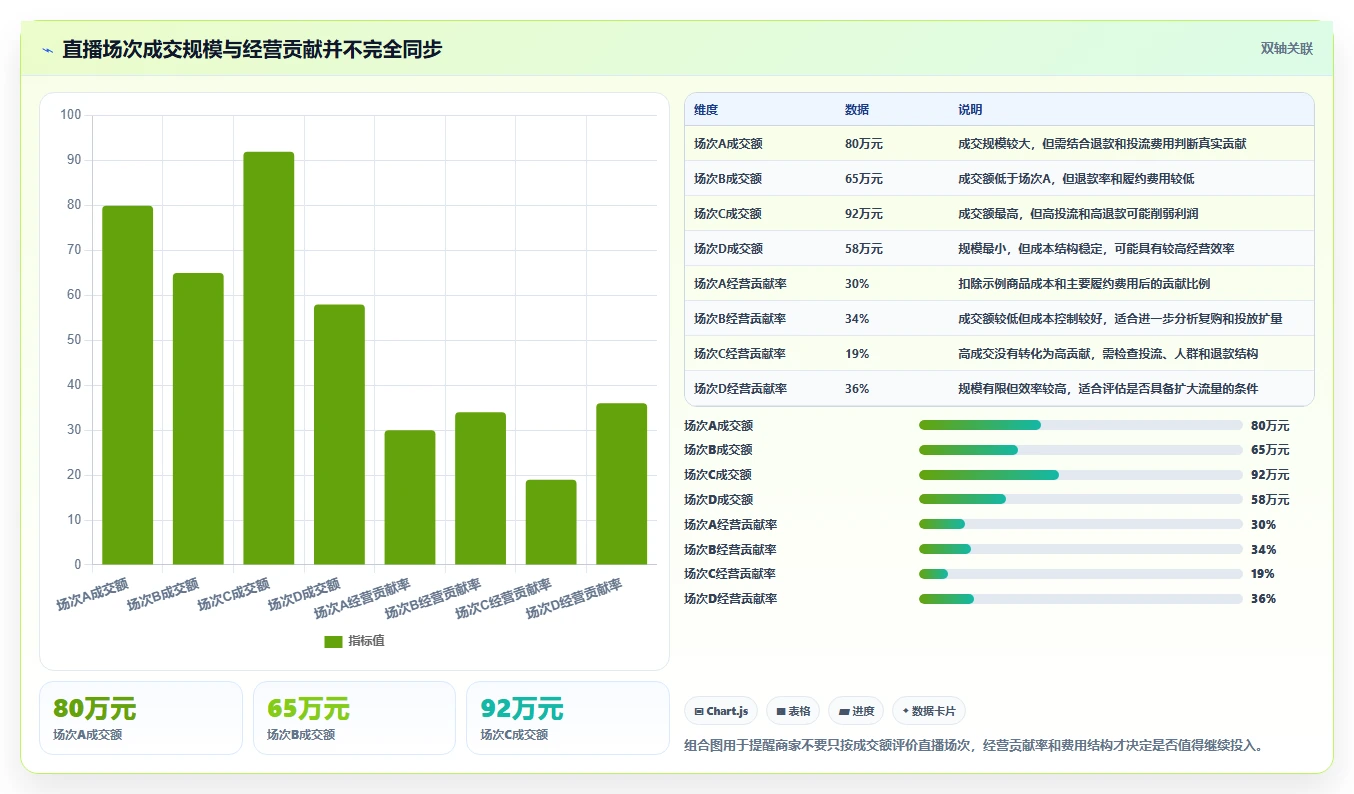Click the 19% table cell
The height and width of the screenshot is (794, 1354).
tap(857, 354)
